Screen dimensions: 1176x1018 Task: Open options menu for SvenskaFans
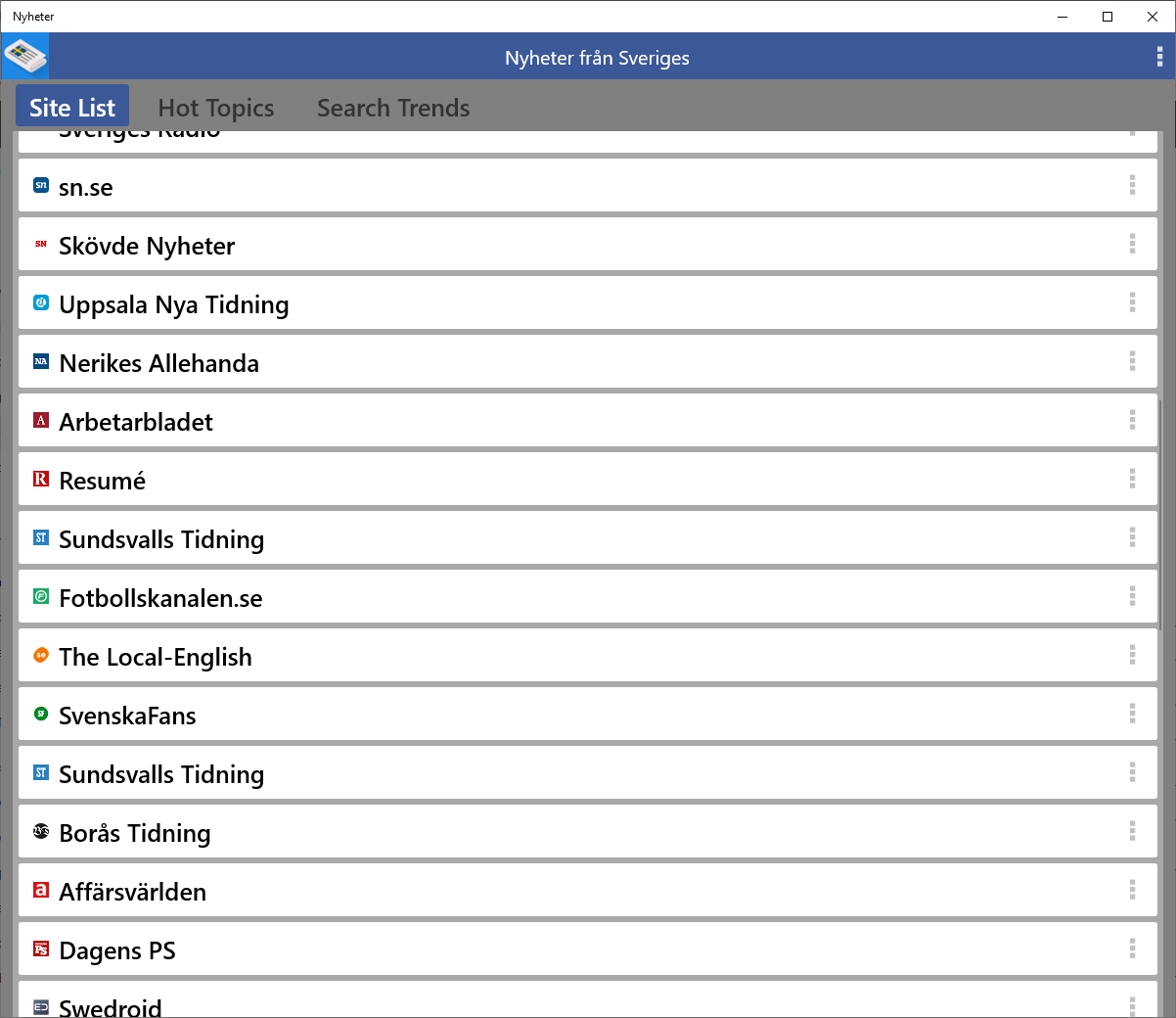coord(1132,714)
